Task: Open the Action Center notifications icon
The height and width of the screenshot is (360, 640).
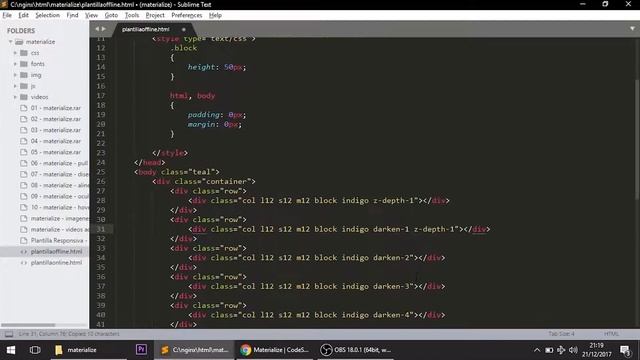Action: (x=625, y=350)
